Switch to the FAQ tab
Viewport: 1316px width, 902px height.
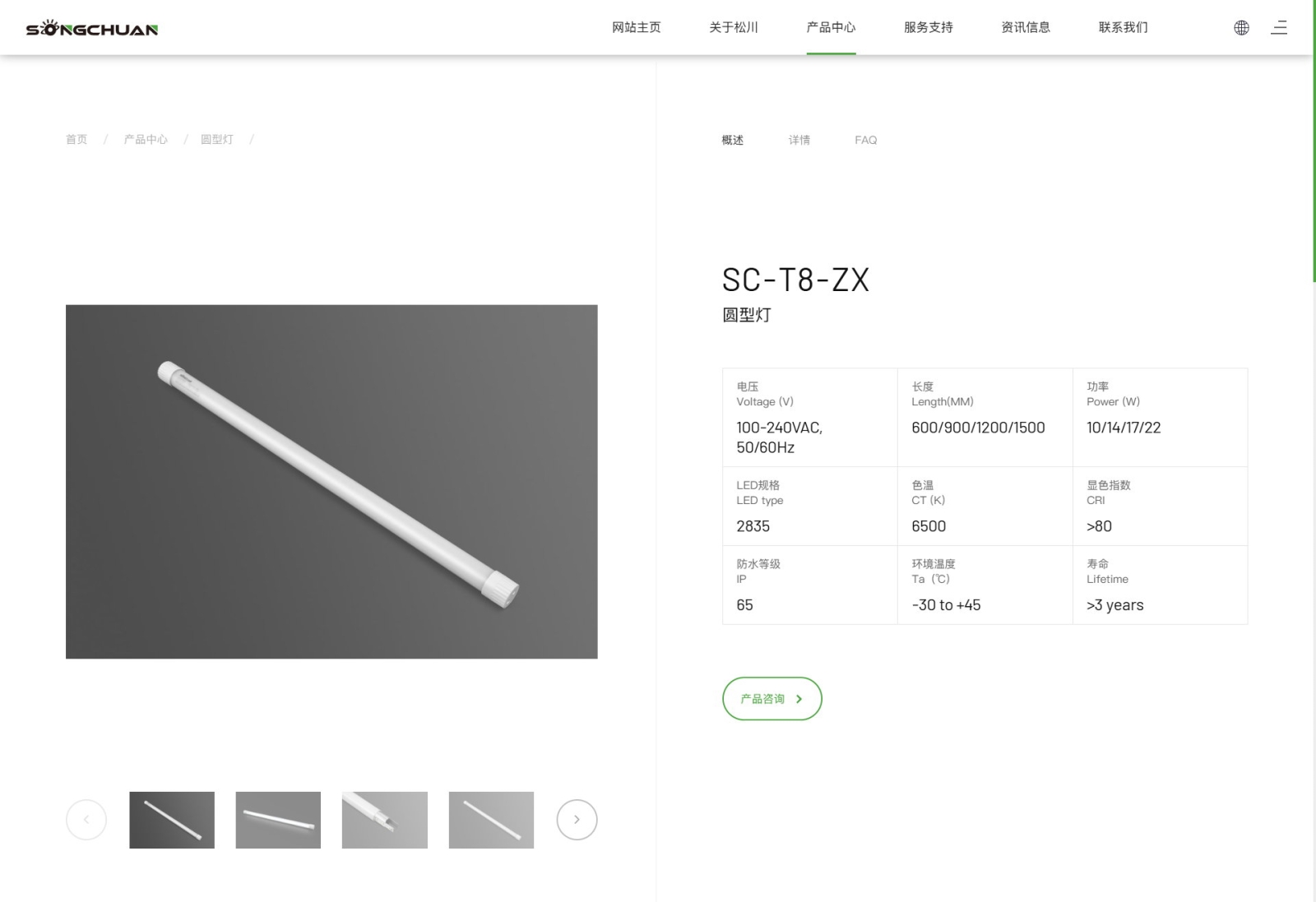coord(865,141)
